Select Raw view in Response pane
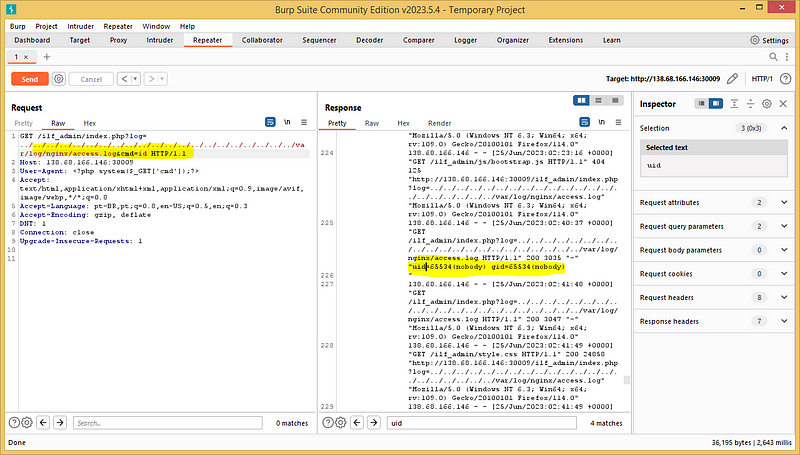The height and width of the screenshot is (455, 800). [x=372, y=123]
